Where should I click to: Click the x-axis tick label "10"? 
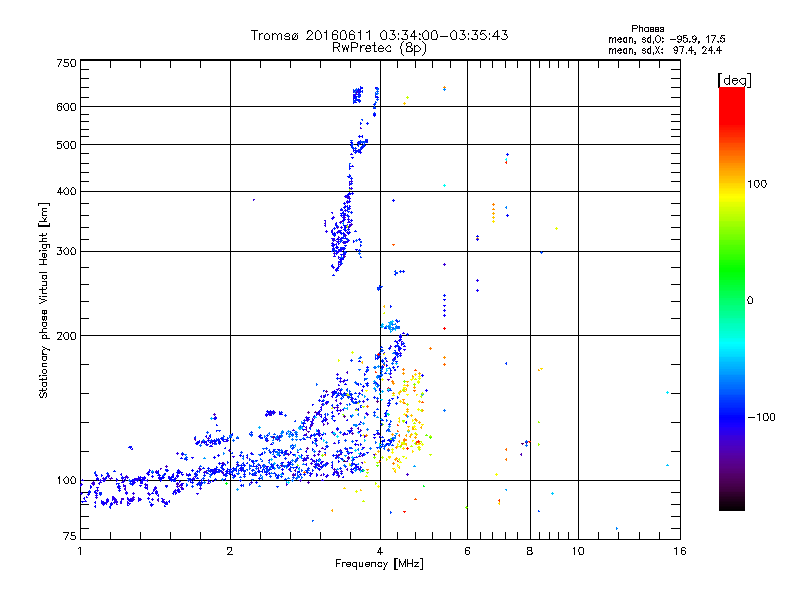coord(578,551)
